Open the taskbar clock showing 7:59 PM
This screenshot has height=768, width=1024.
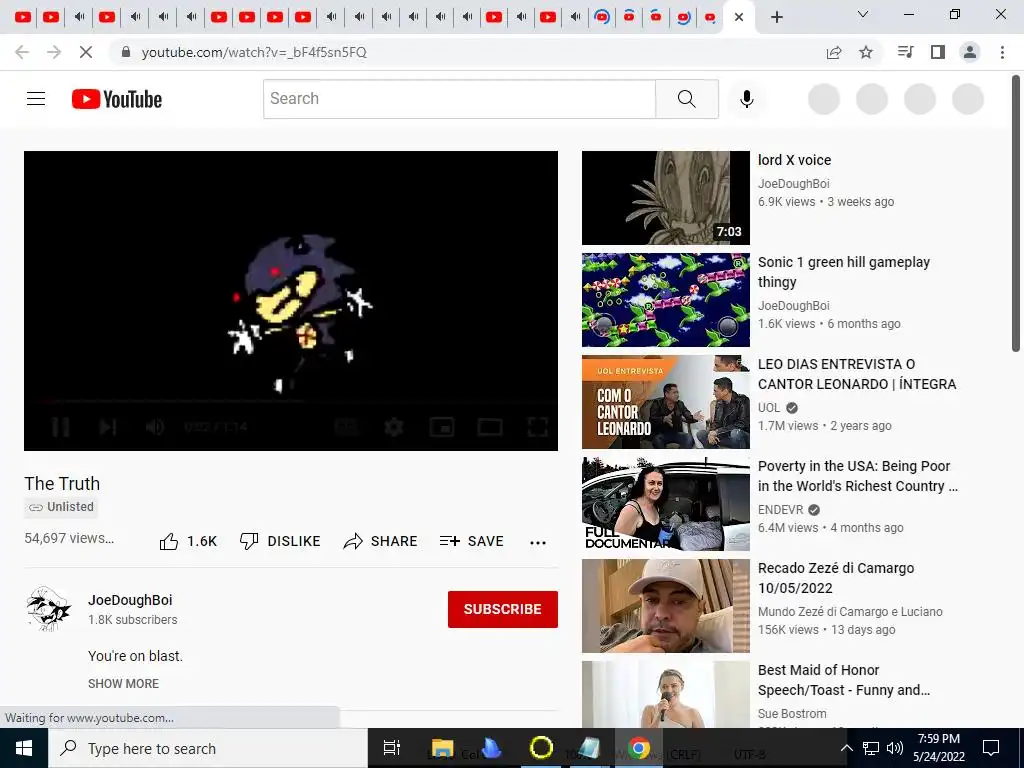[x=938, y=748]
